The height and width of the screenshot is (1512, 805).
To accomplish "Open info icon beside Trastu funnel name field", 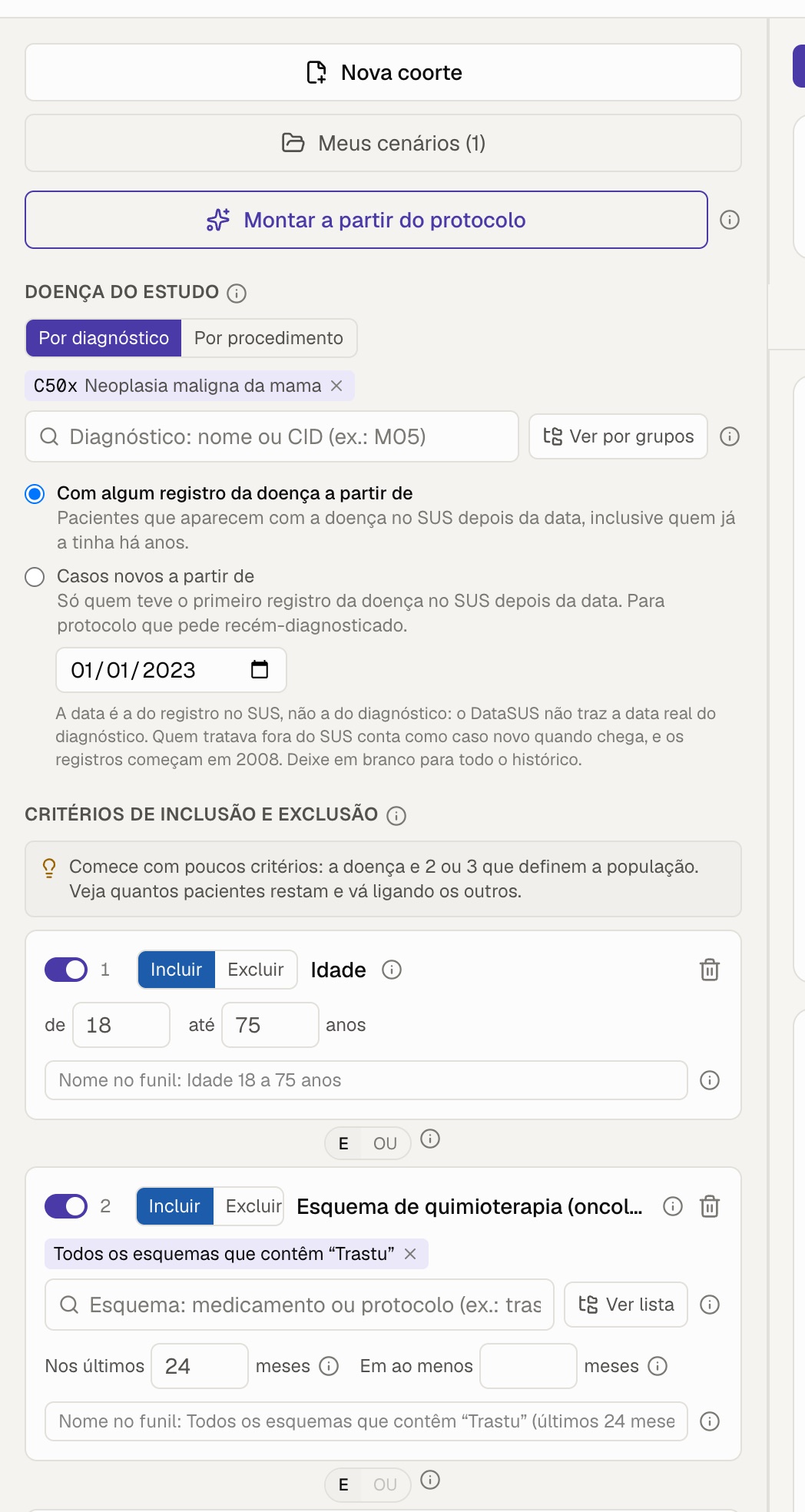I will (710, 1421).
